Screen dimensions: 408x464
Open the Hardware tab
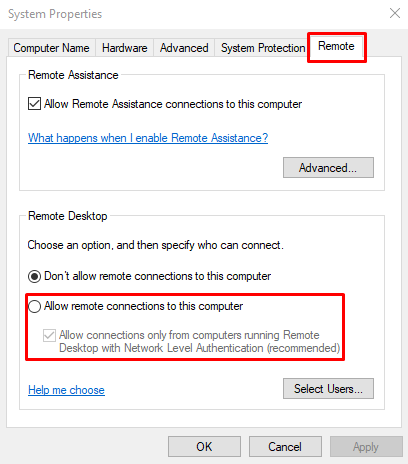(x=124, y=48)
